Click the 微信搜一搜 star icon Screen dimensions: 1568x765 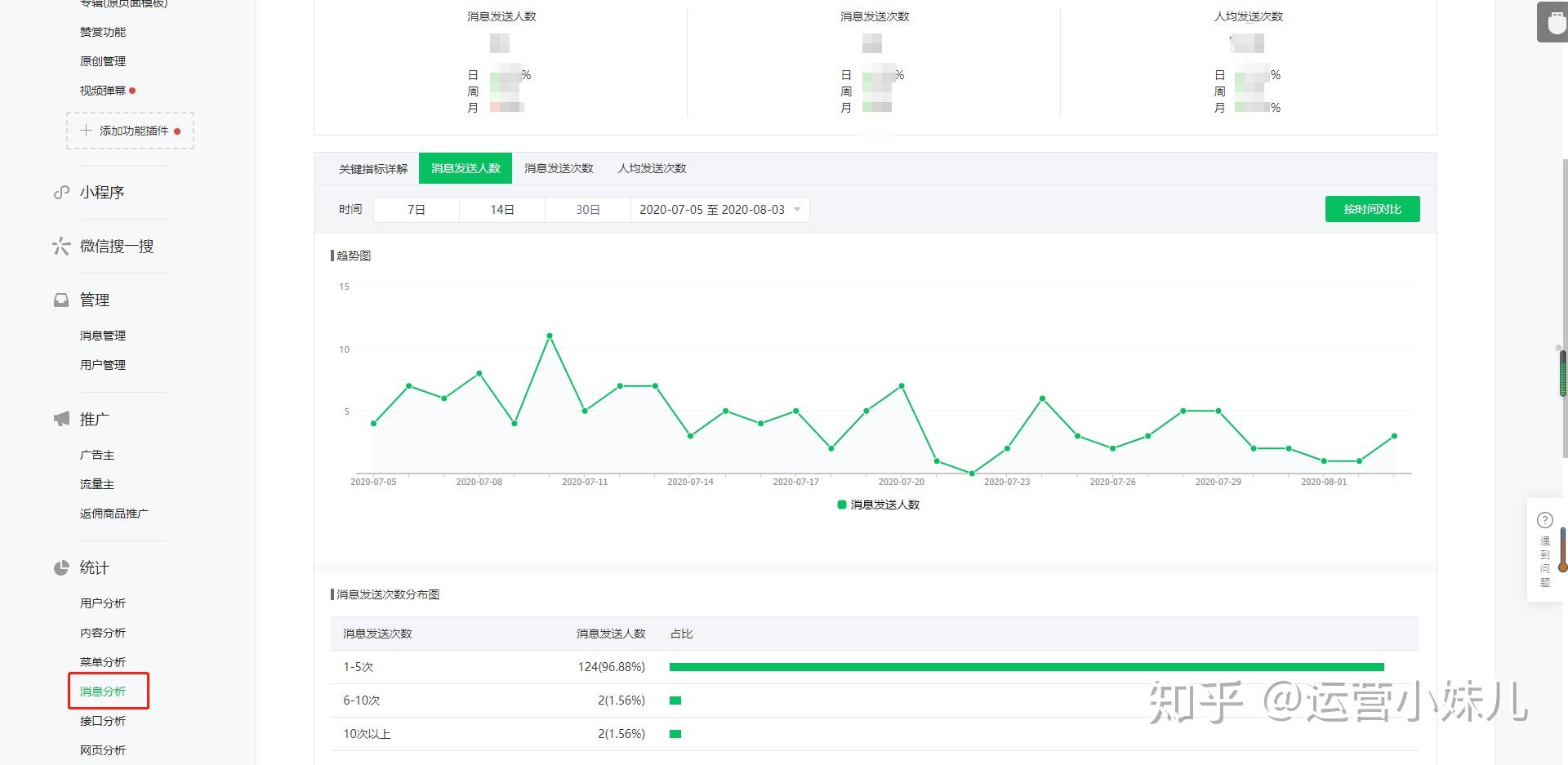click(x=61, y=246)
